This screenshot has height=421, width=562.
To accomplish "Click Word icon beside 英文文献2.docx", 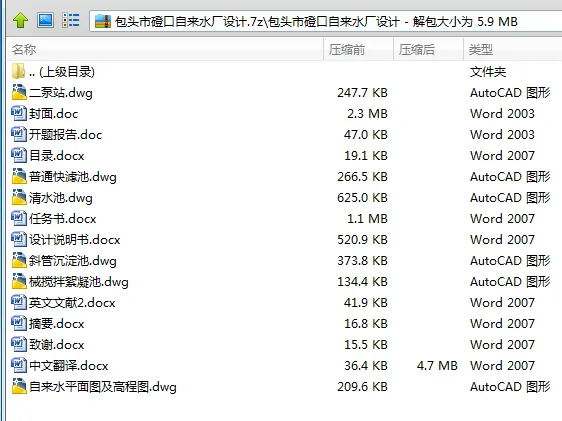I will pos(19,302).
